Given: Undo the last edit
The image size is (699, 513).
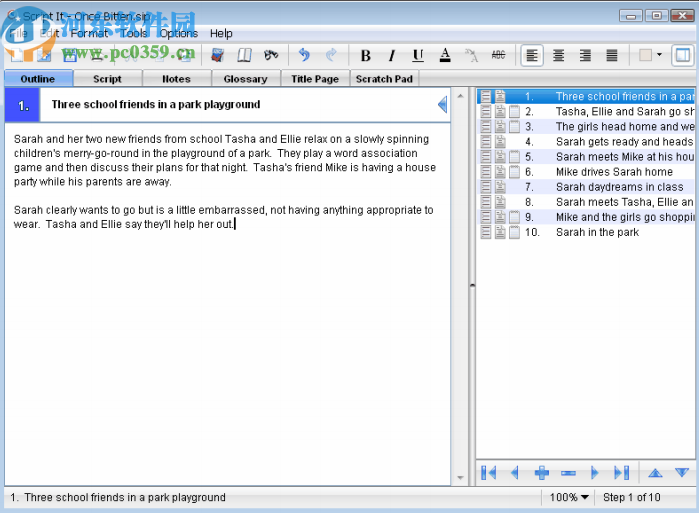Looking at the screenshot, I should click(x=304, y=55).
